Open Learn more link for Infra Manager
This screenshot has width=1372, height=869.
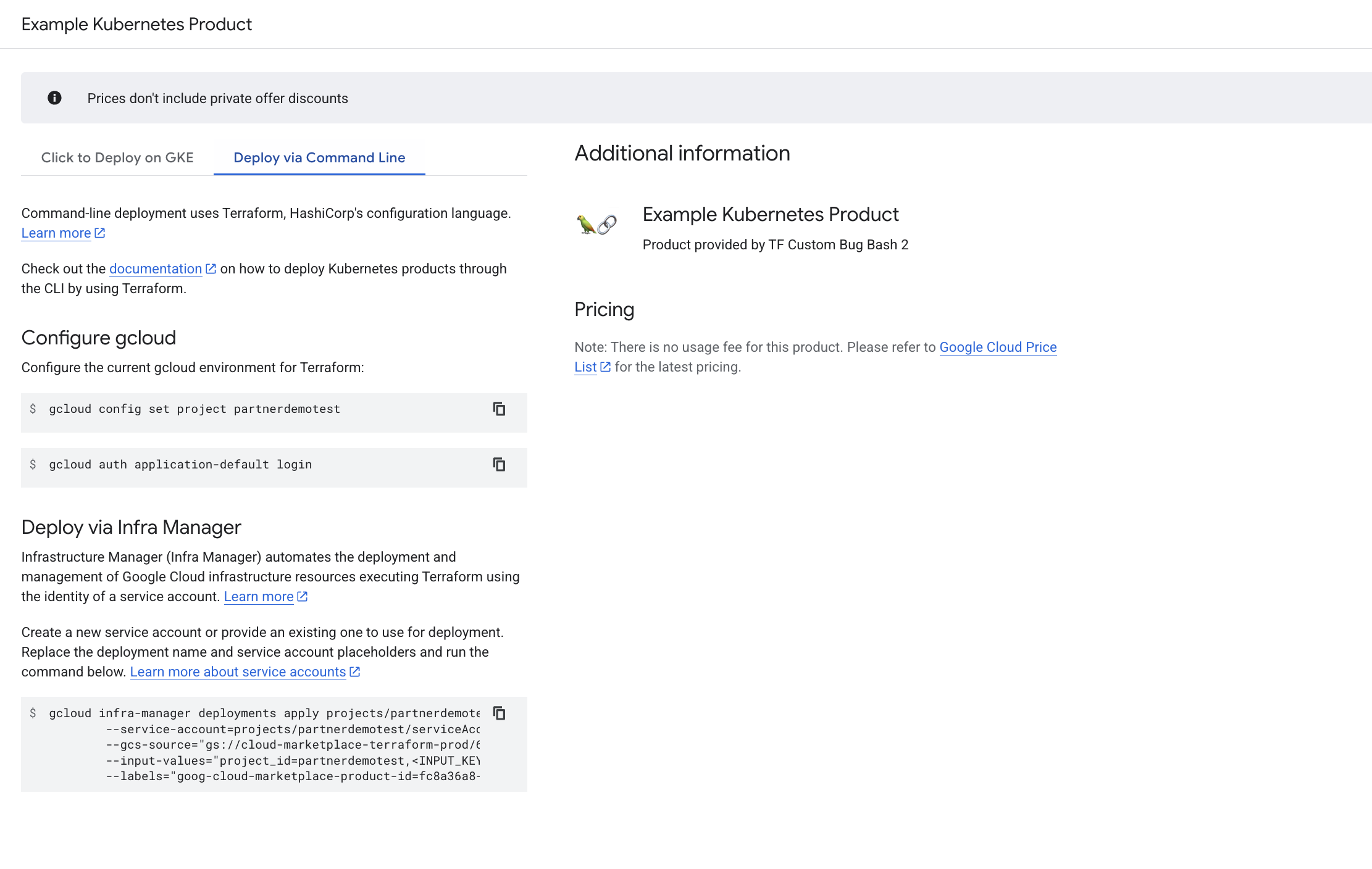(x=259, y=596)
